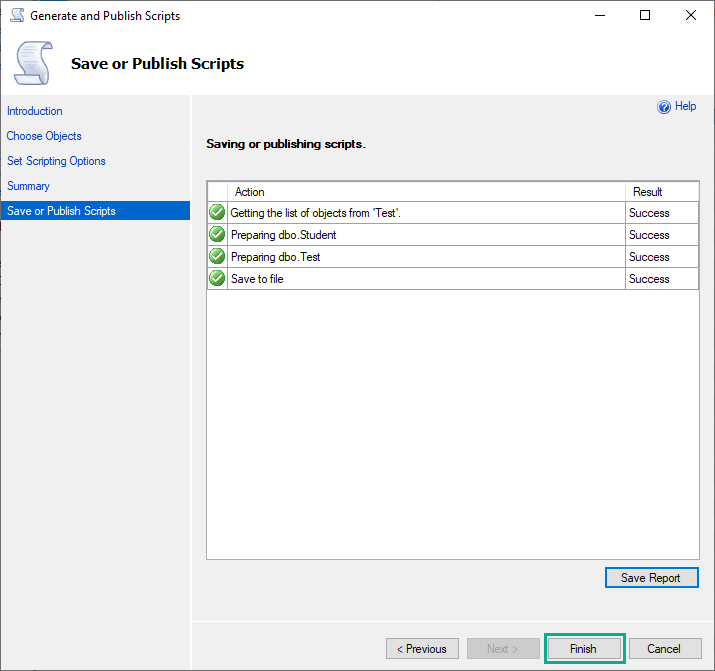The height and width of the screenshot is (671, 715).
Task: Click the success icon for Preparing dbo.Student
Action: pos(217,235)
